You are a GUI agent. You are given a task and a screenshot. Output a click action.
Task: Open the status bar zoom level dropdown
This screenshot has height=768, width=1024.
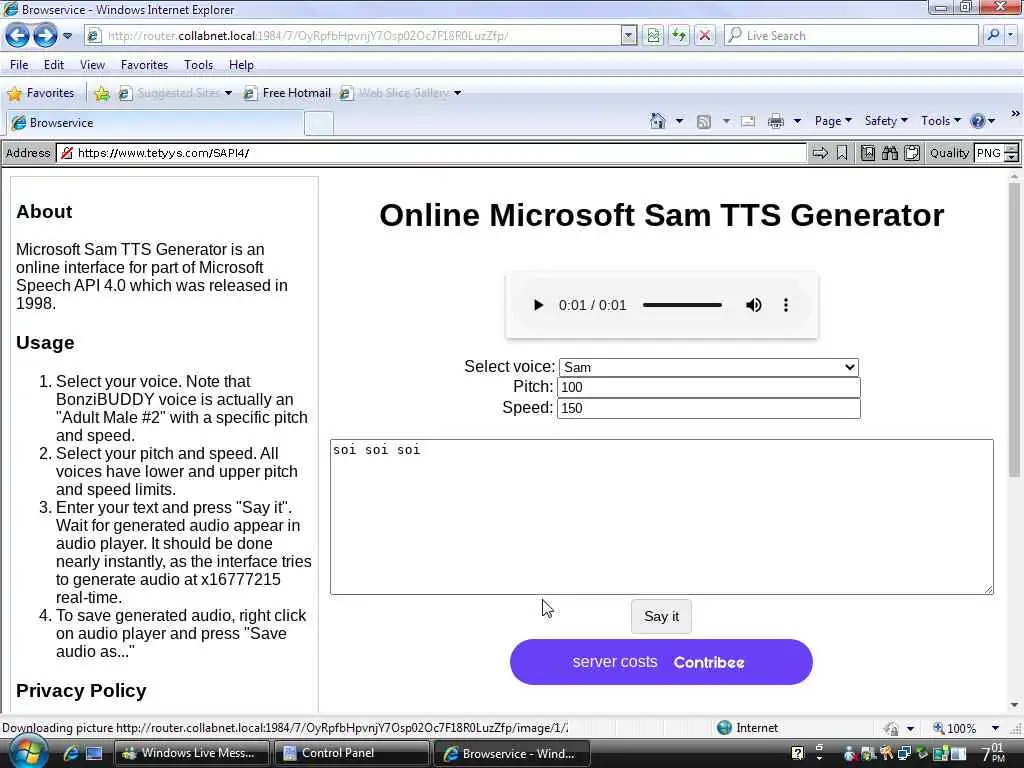(995, 728)
